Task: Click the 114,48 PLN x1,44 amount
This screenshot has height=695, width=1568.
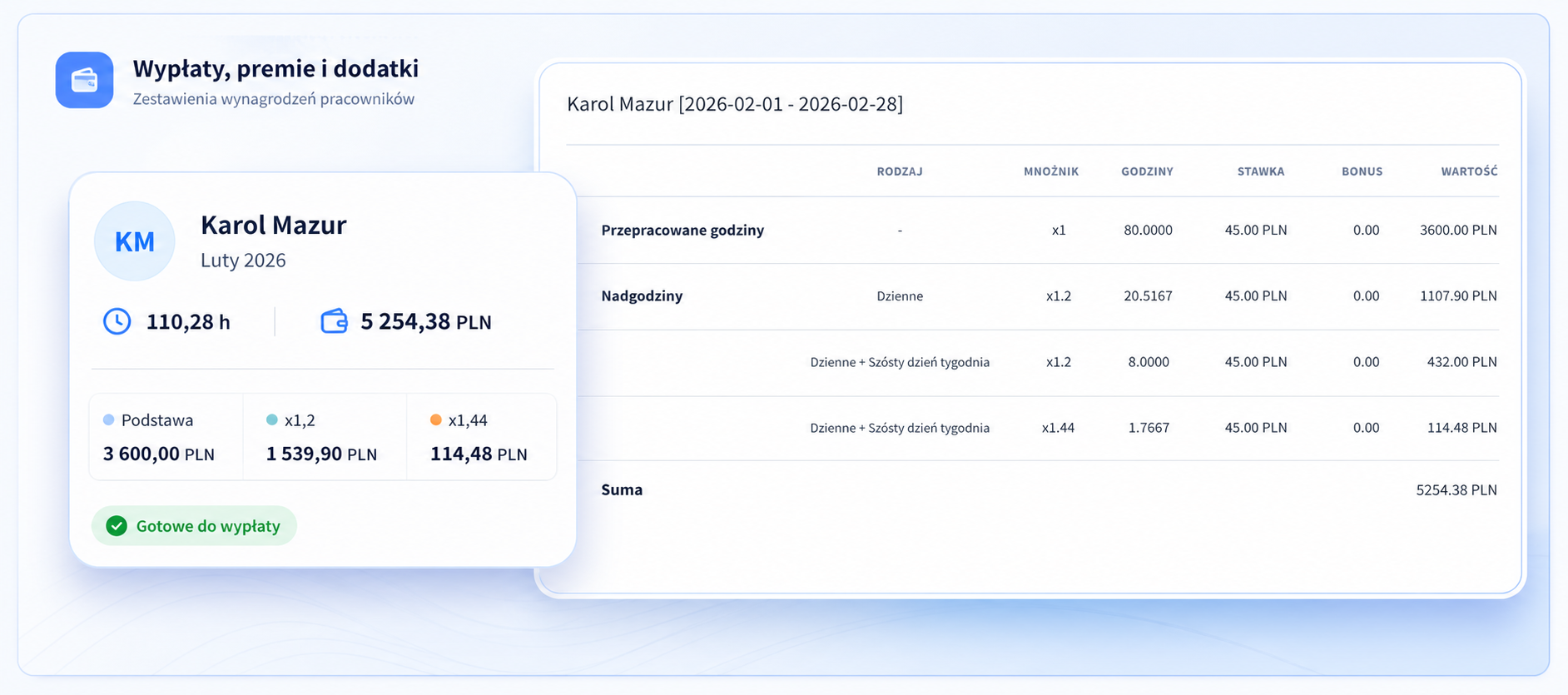Action: pos(479,454)
